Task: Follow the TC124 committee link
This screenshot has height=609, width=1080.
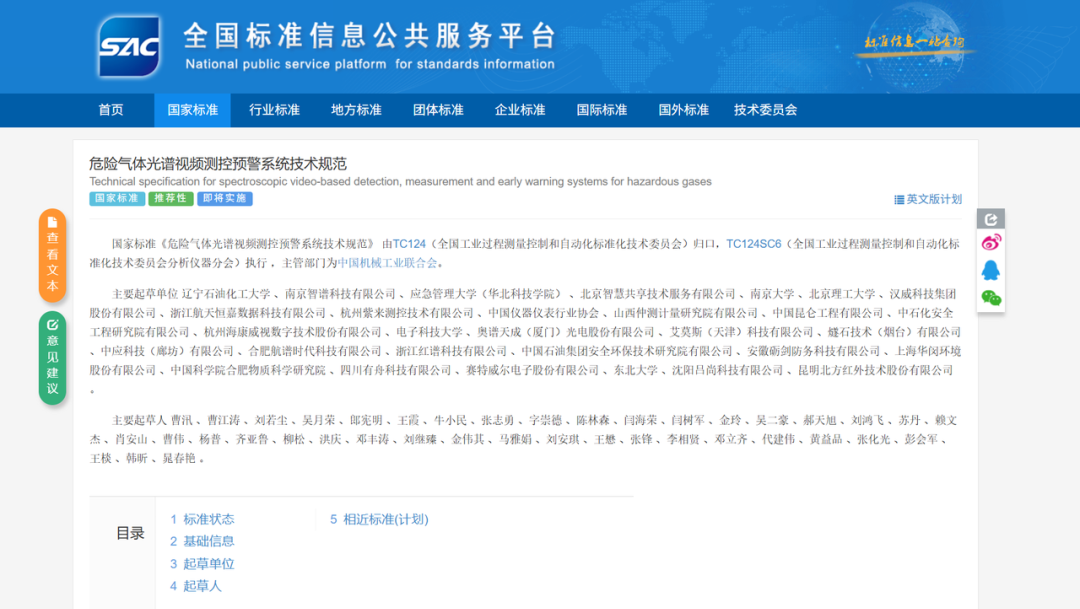Action: tap(409, 244)
